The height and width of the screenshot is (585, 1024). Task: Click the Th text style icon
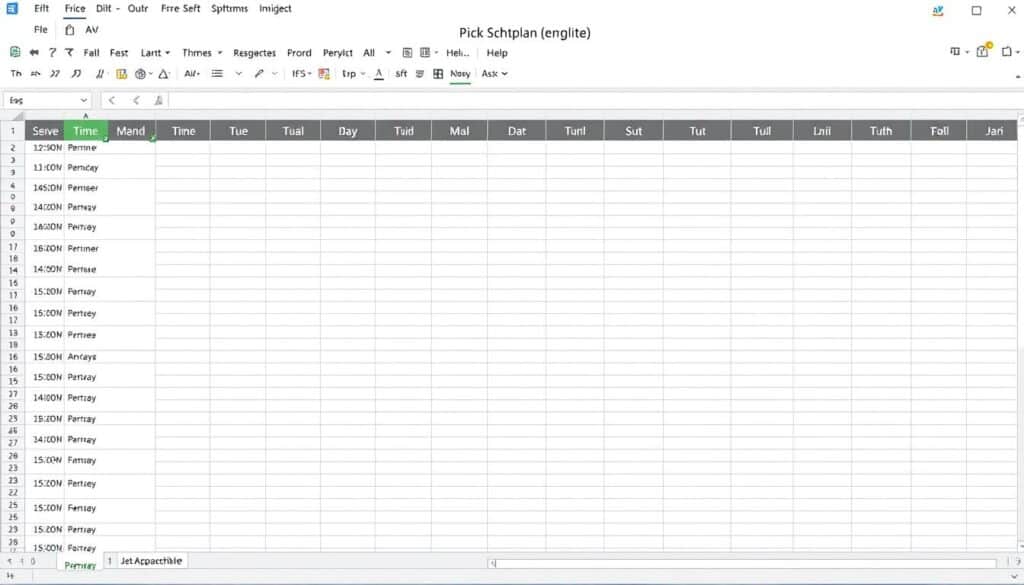coord(16,74)
